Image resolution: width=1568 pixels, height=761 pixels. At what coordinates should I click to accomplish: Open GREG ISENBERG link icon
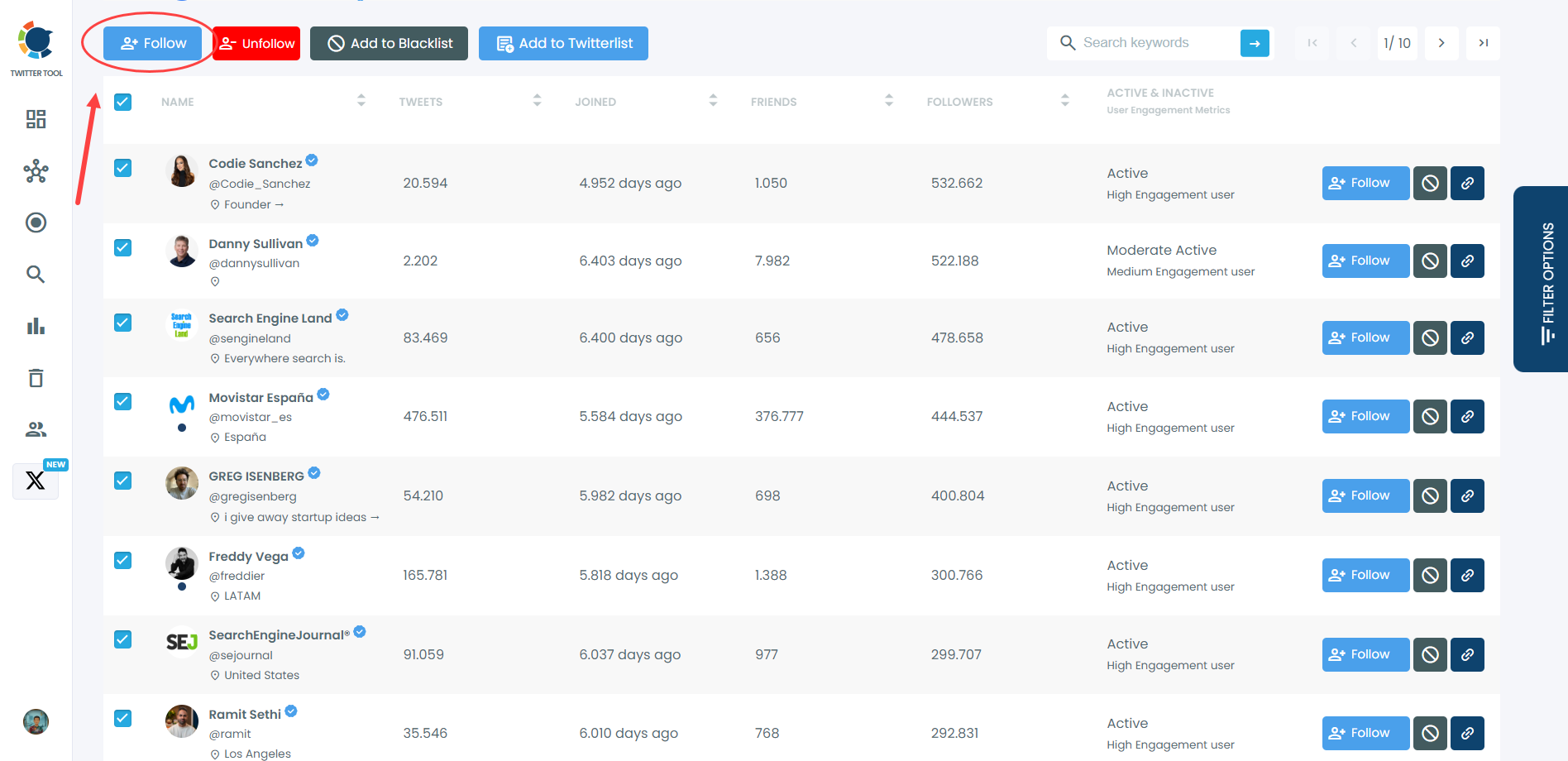coord(1467,495)
